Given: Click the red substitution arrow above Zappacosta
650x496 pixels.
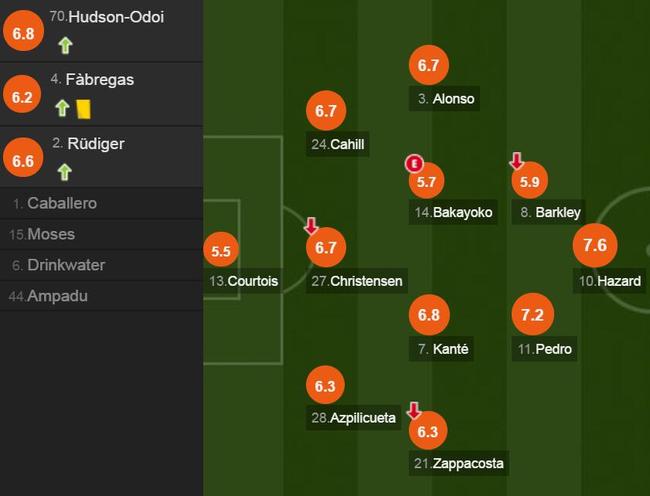Looking at the screenshot, I should pos(414,411).
